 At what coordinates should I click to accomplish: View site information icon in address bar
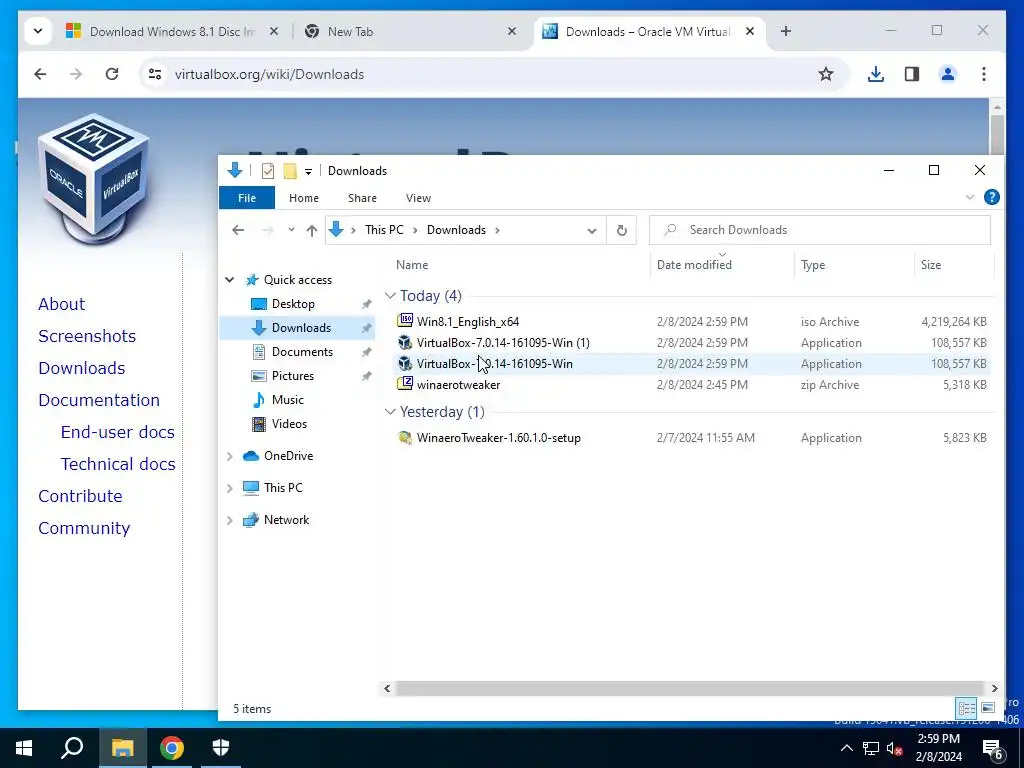pos(155,74)
